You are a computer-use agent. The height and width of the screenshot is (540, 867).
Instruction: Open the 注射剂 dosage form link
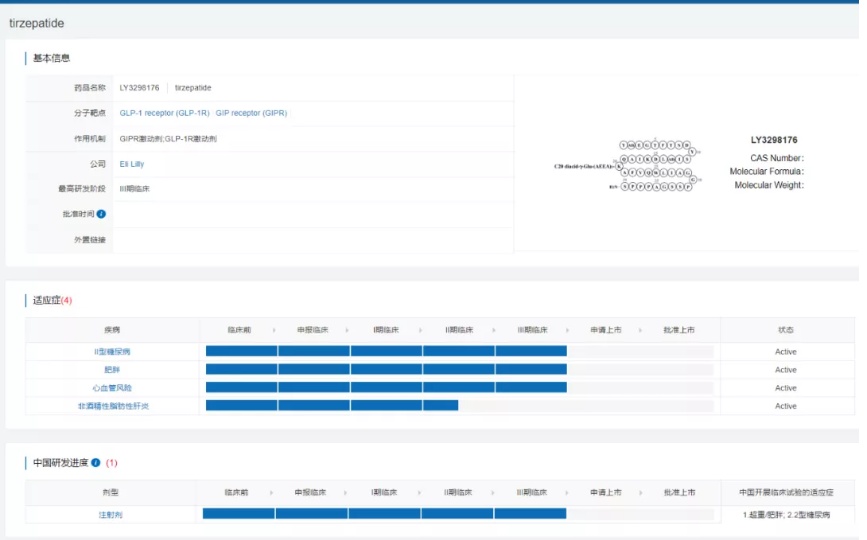pos(111,514)
